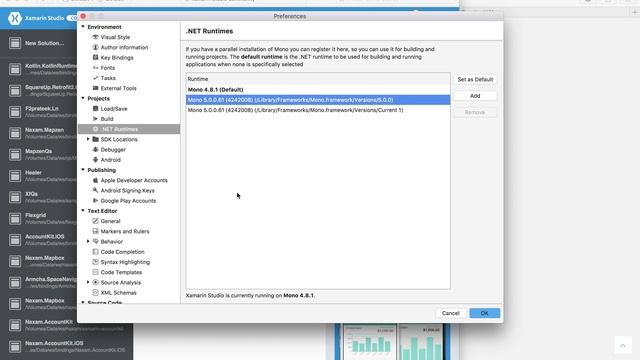The height and width of the screenshot is (360, 640).
Task: Click the Visual Style icon in sidebar
Action: point(96,37)
